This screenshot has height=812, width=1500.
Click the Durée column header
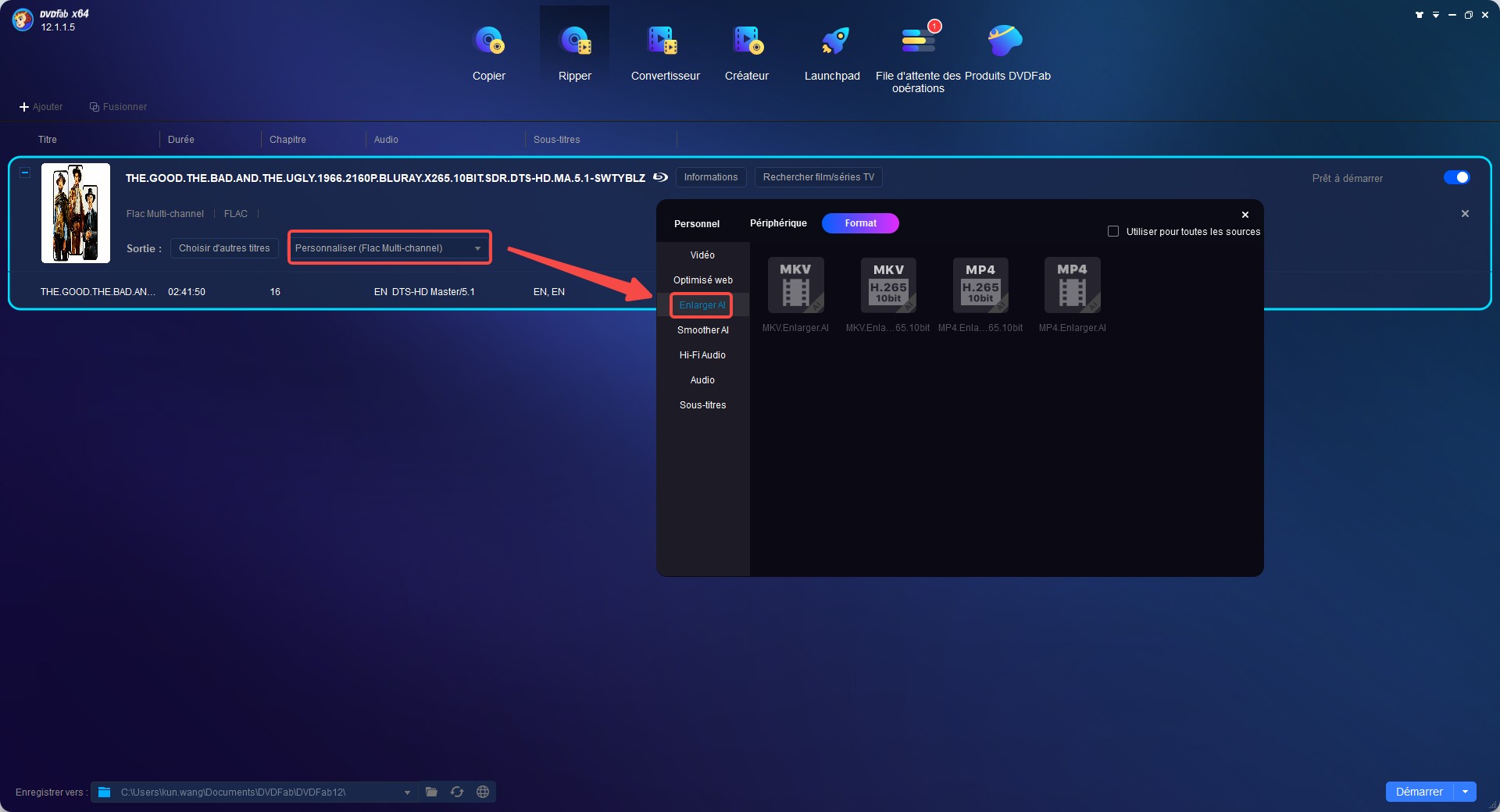pyautogui.click(x=180, y=140)
